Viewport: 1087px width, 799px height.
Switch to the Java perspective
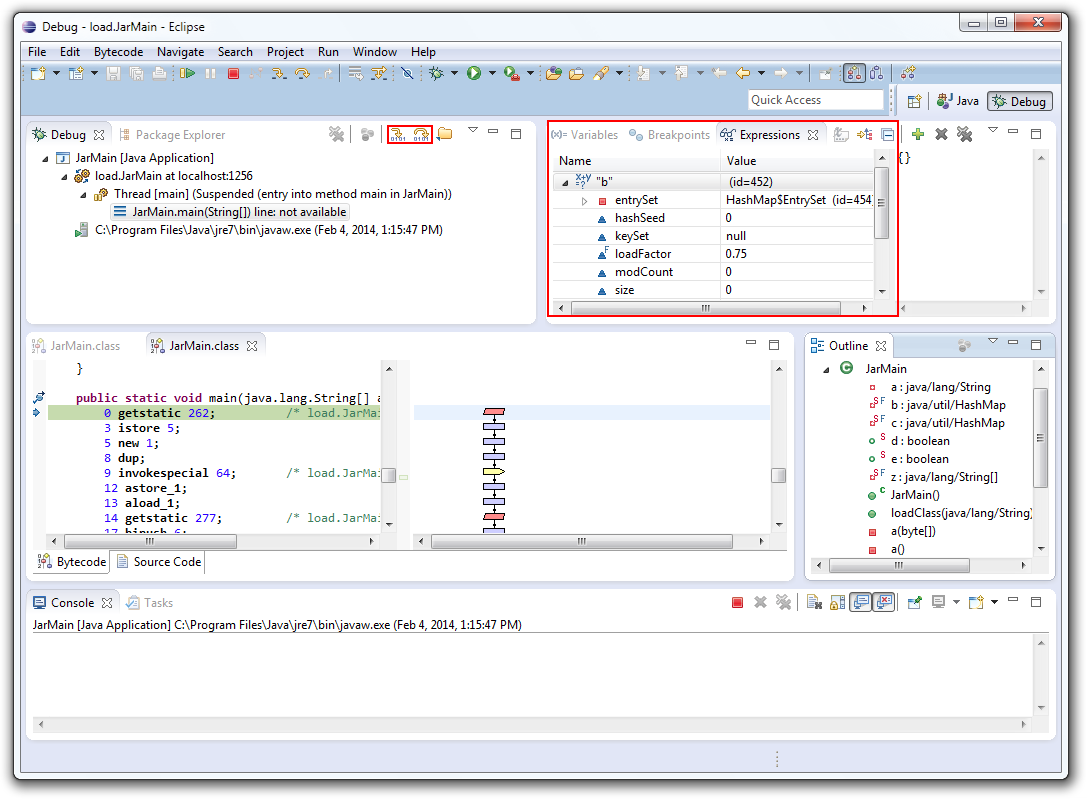pyautogui.click(x=958, y=101)
